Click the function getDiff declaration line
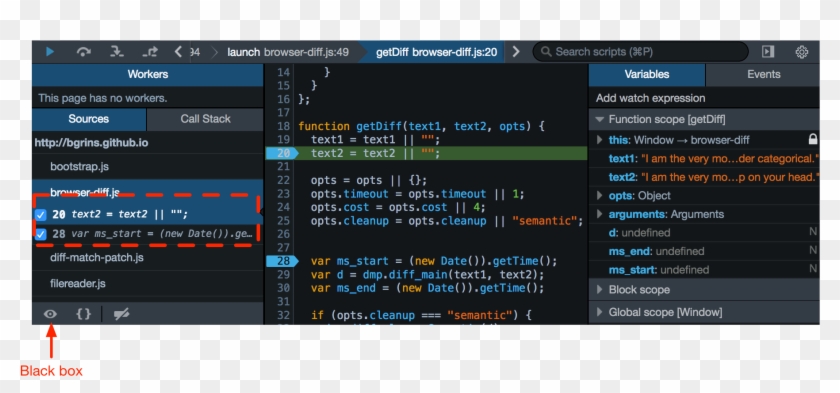The width and height of the screenshot is (840, 393). (421, 126)
